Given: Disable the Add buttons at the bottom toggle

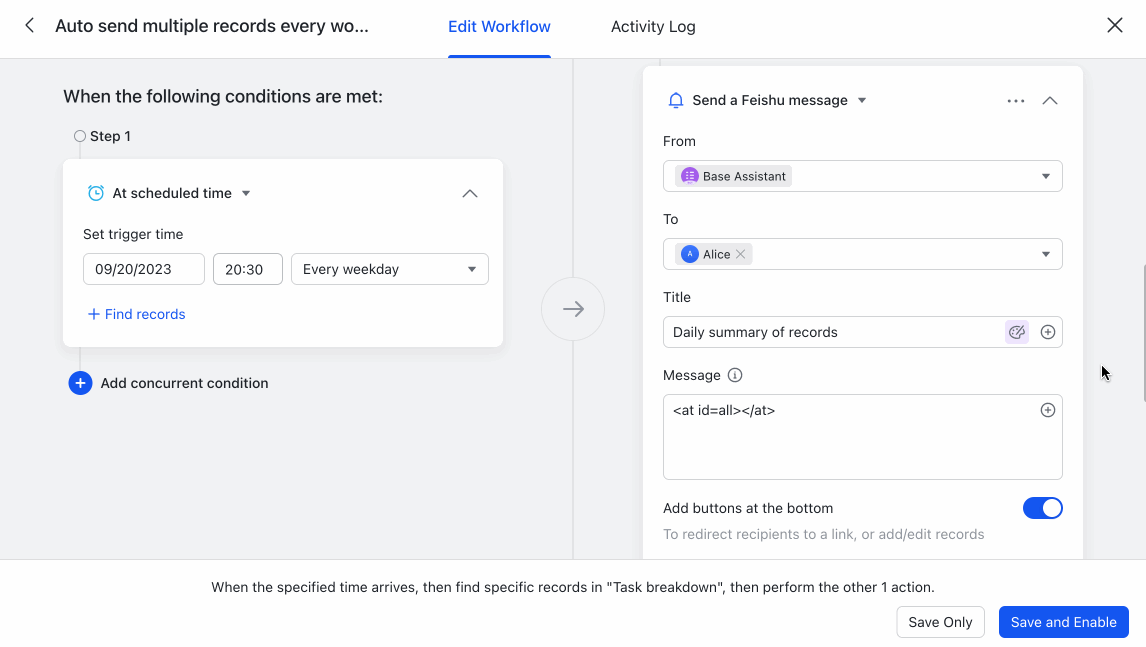Looking at the screenshot, I should click(x=1043, y=508).
